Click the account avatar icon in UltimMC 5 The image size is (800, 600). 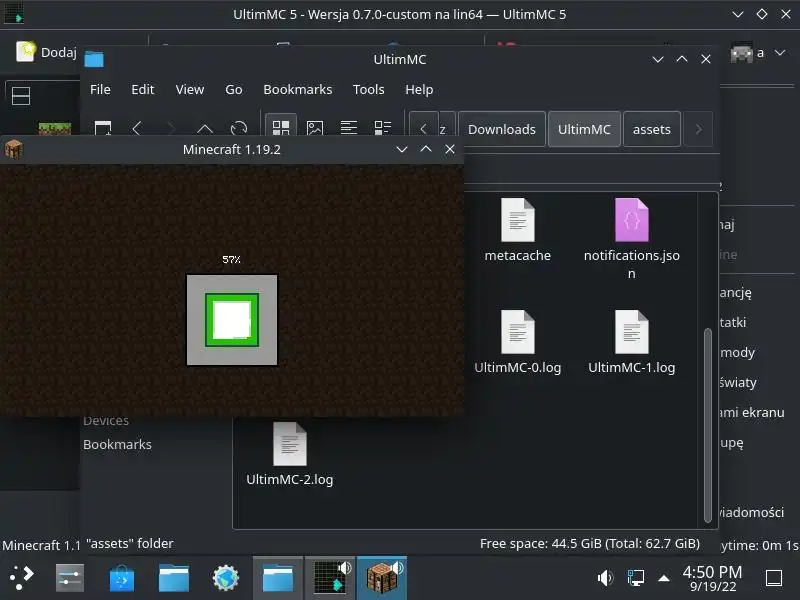point(741,53)
